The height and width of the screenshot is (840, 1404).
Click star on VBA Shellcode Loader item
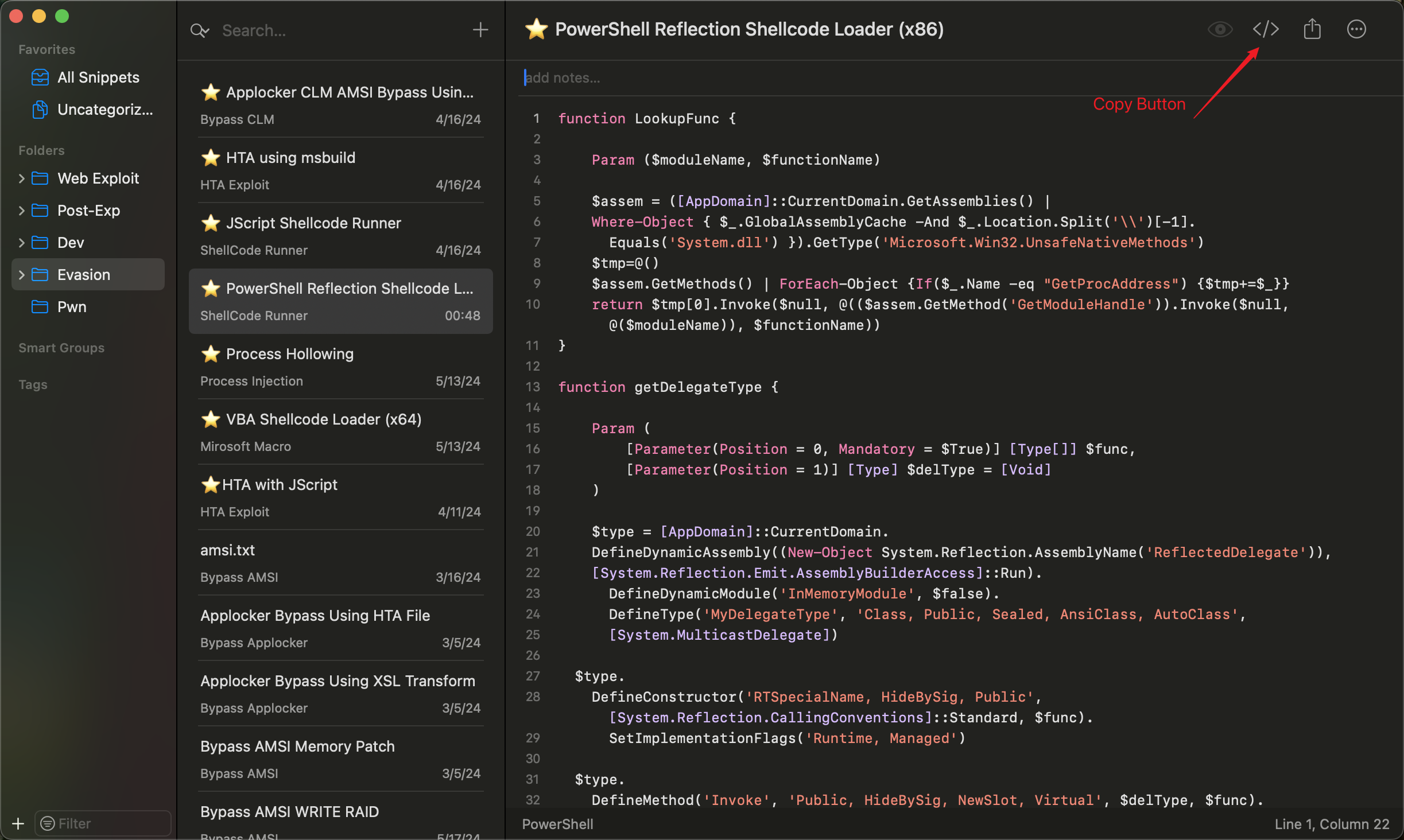pyautogui.click(x=211, y=419)
